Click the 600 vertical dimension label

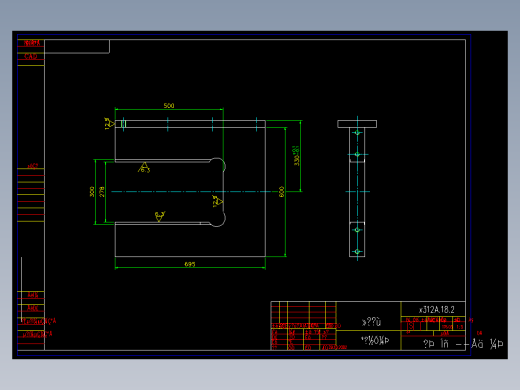click(282, 192)
